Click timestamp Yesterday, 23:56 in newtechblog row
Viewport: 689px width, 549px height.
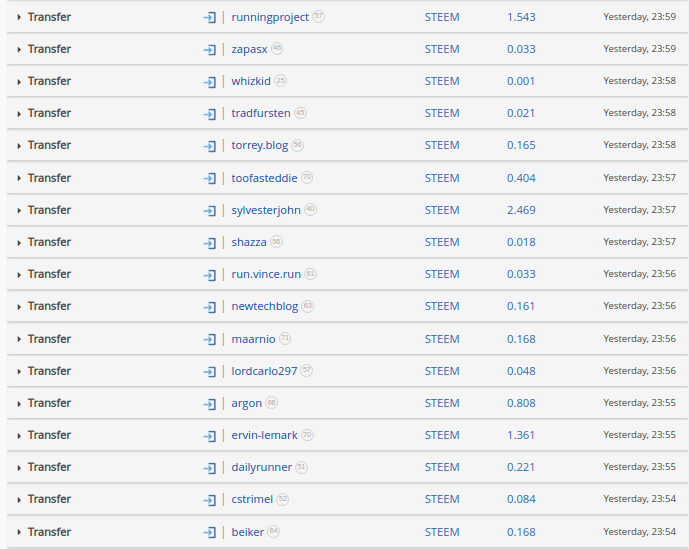pyautogui.click(x=639, y=305)
